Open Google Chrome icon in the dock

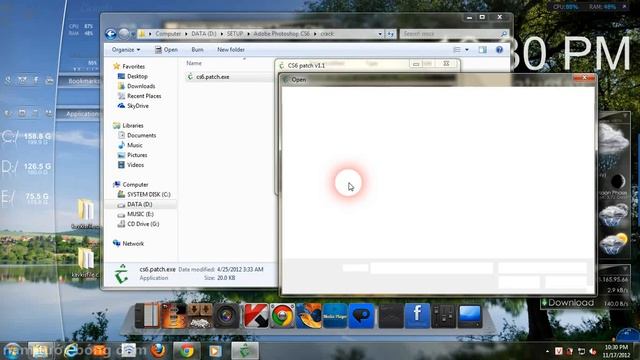(x=282, y=316)
